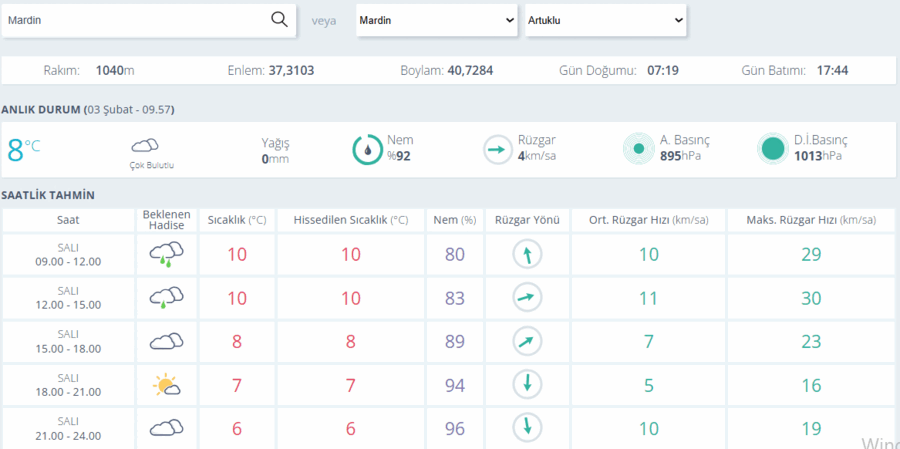Click the magnifying glass search icon

click(279, 20)
